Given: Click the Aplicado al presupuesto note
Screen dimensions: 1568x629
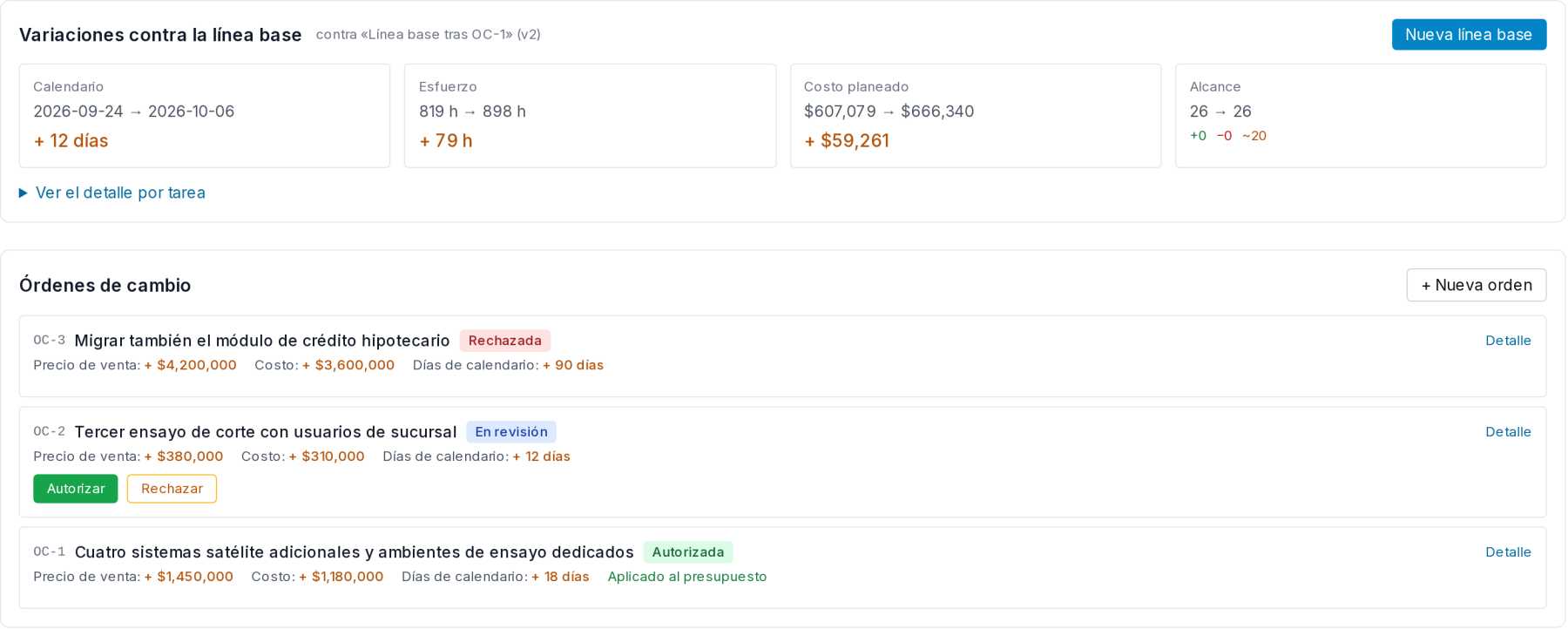Looking at the screenshot, I should (687, 577).
